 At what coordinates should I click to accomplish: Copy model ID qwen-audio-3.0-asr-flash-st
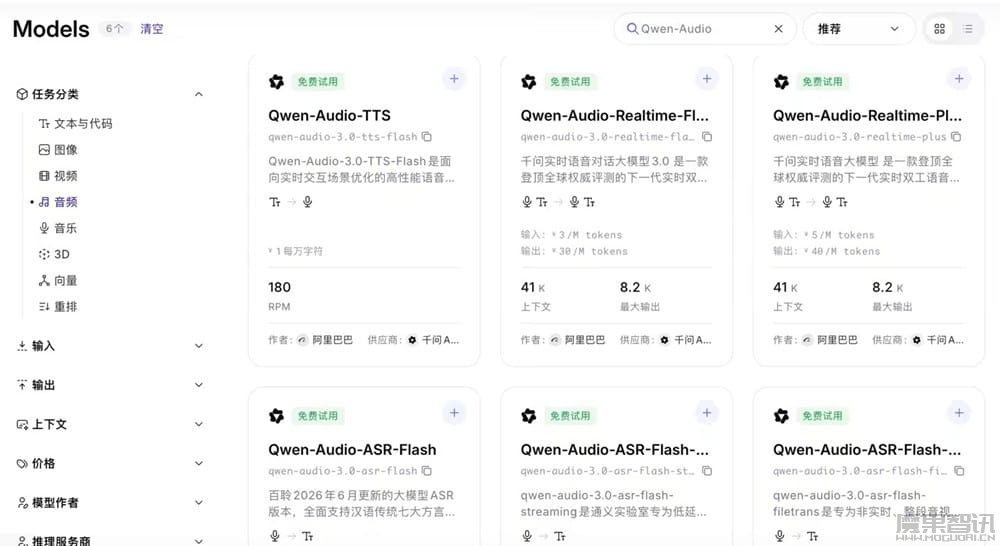tap(707, 471)
